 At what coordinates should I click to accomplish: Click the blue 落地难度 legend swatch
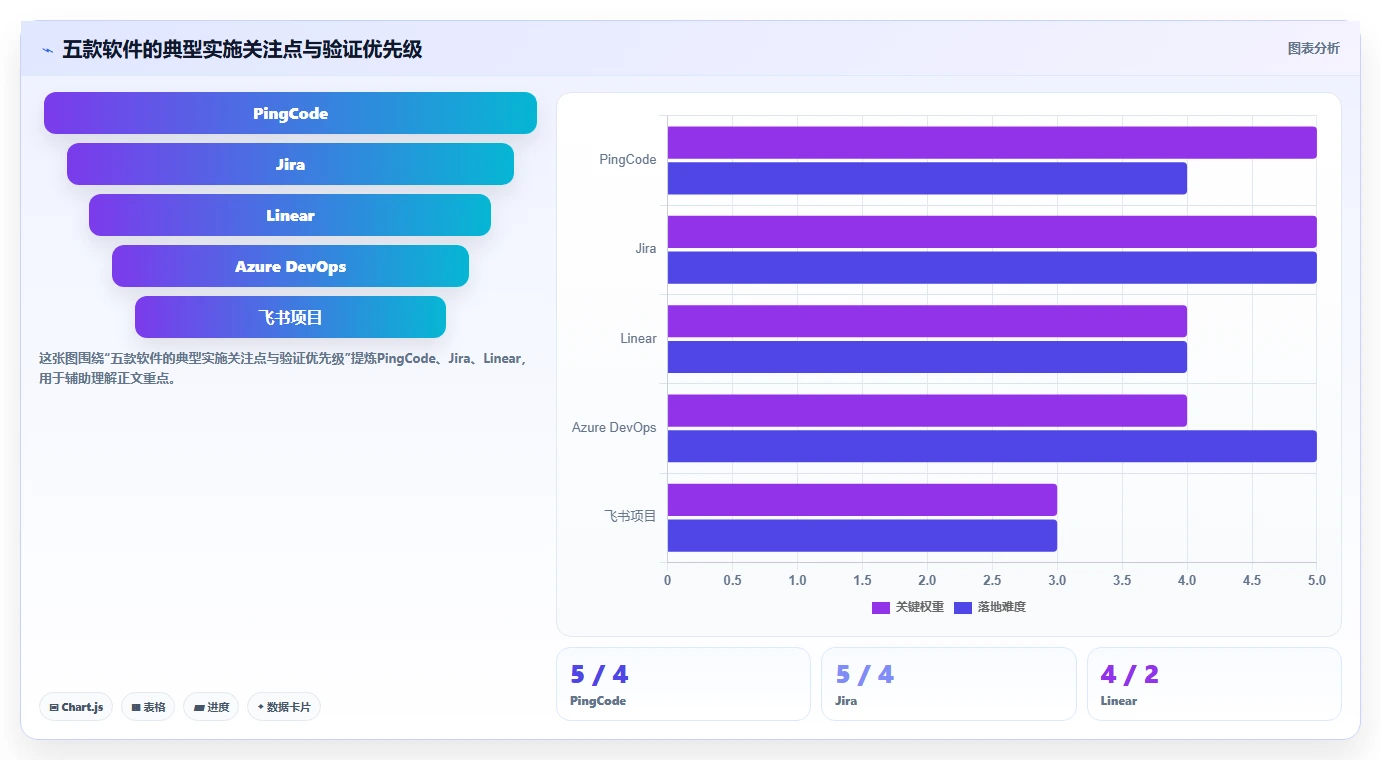point(963,607)
